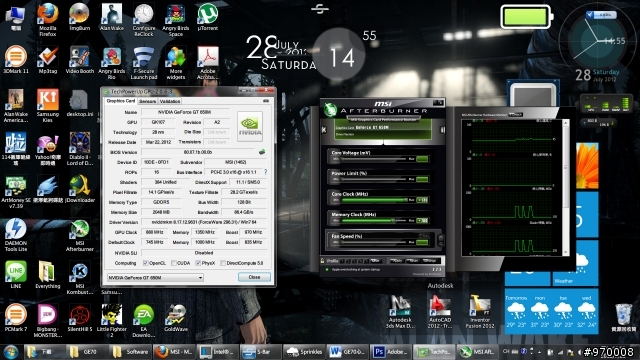Toggle Apply overclocking at system startup
640x360 pixels.
[x=327, y=269]
